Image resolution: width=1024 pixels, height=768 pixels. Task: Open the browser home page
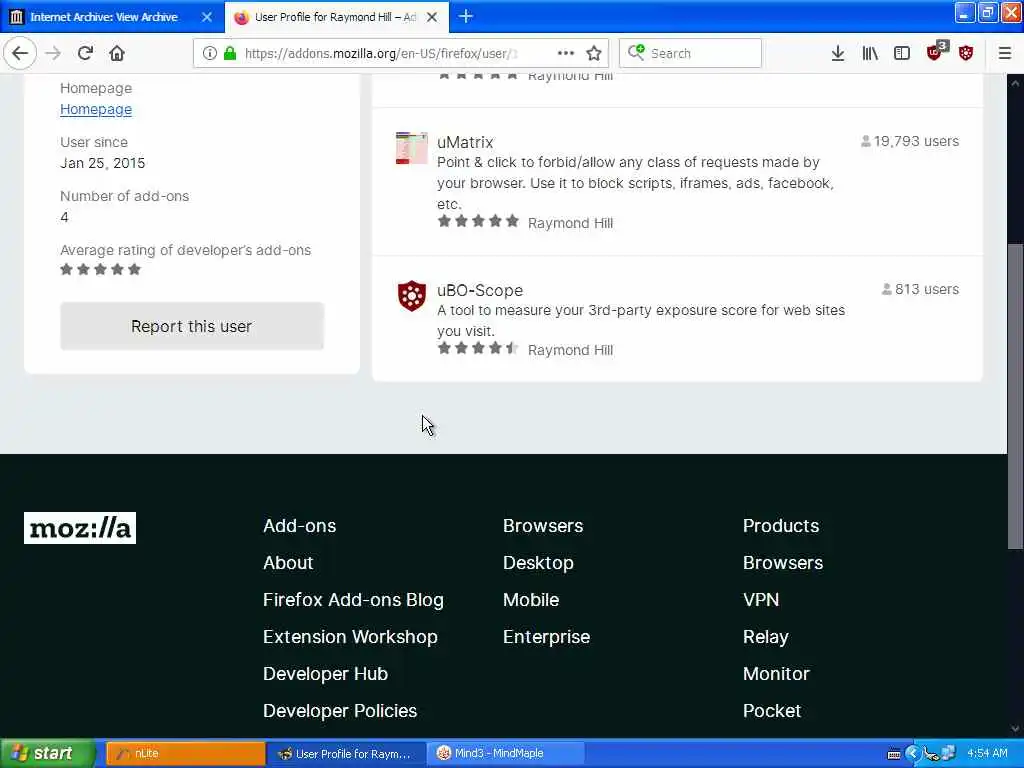[117, 53]
